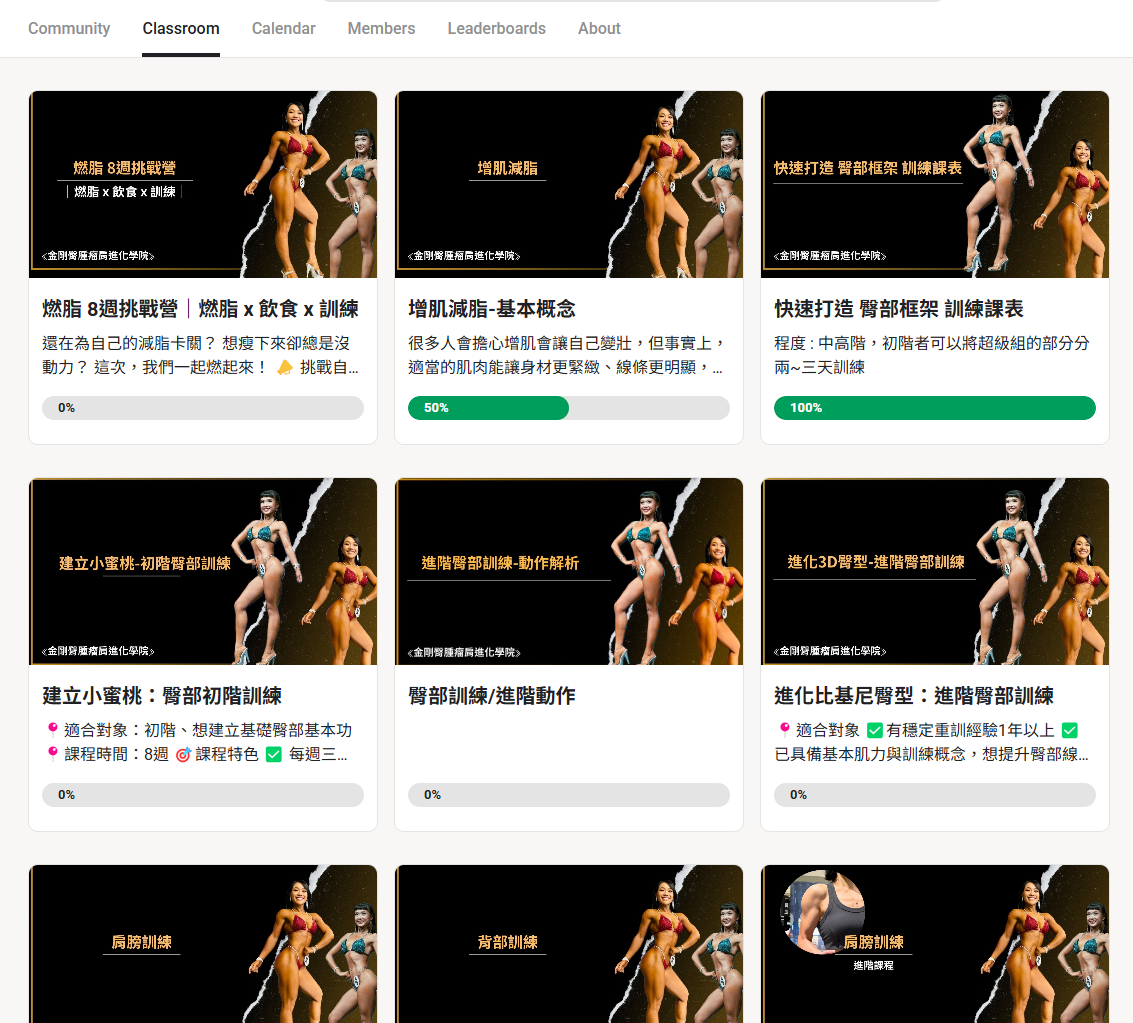This screenshot has height=1023, width=1133.
Task: Click the 50% progress bar of 增肌減脂
Action: coord(569,408)
